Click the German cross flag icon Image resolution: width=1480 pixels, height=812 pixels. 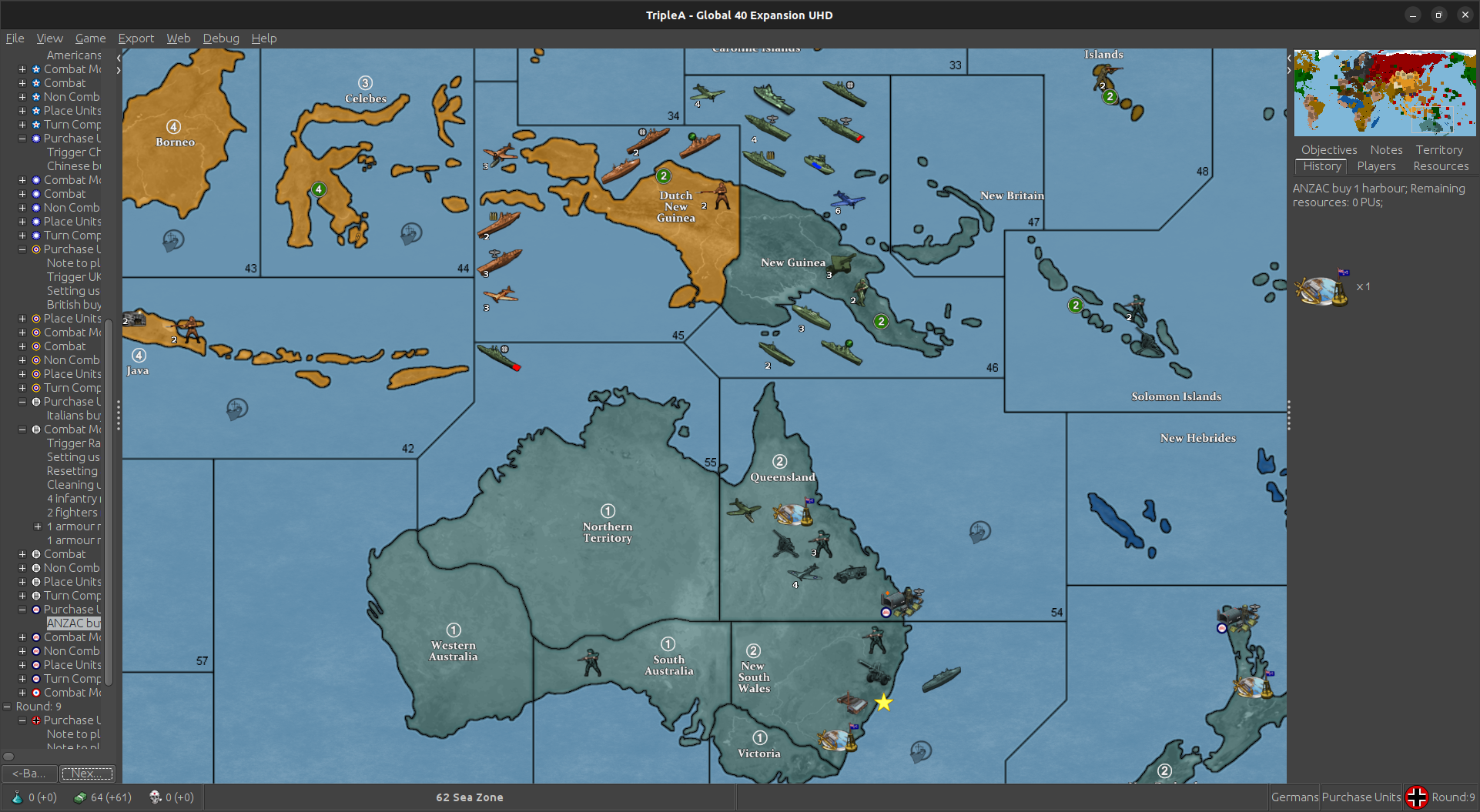(1416, 797)
